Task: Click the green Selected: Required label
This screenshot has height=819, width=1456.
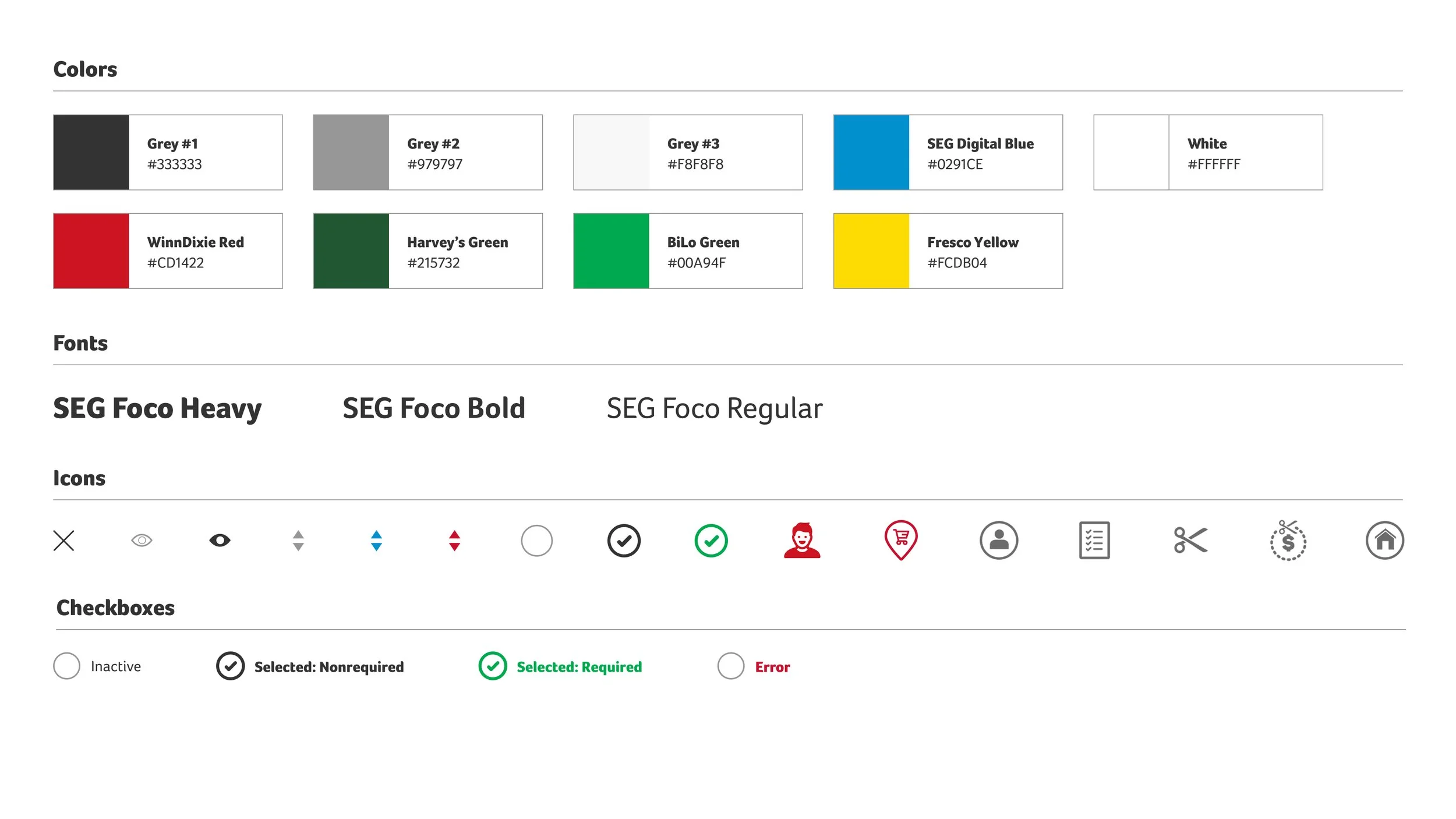Action: (x=579, y=667)
